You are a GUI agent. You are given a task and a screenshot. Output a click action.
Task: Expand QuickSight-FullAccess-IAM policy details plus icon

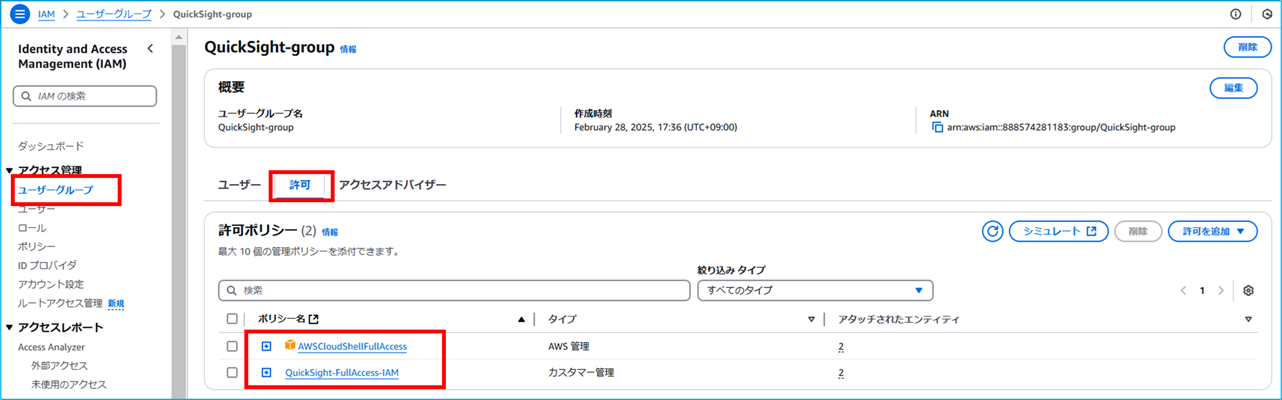point(266,373)
